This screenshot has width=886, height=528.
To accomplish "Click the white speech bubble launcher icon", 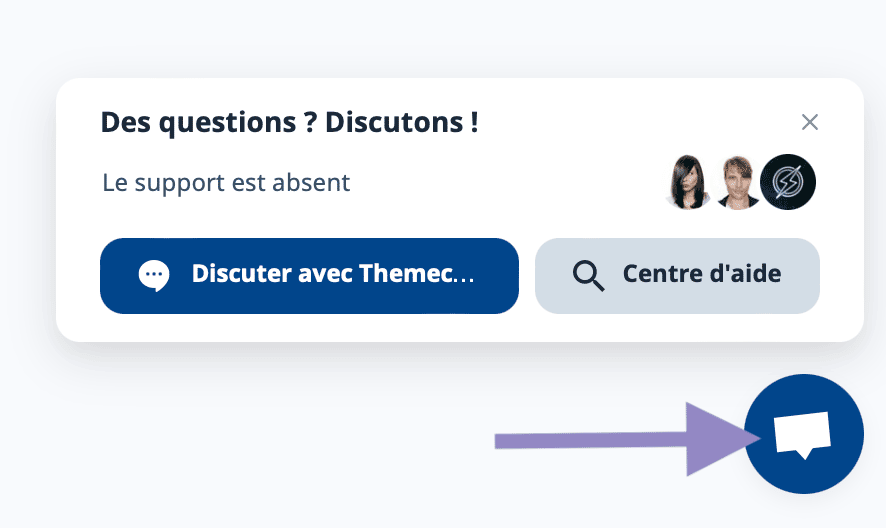I will (x=802, y=435).
